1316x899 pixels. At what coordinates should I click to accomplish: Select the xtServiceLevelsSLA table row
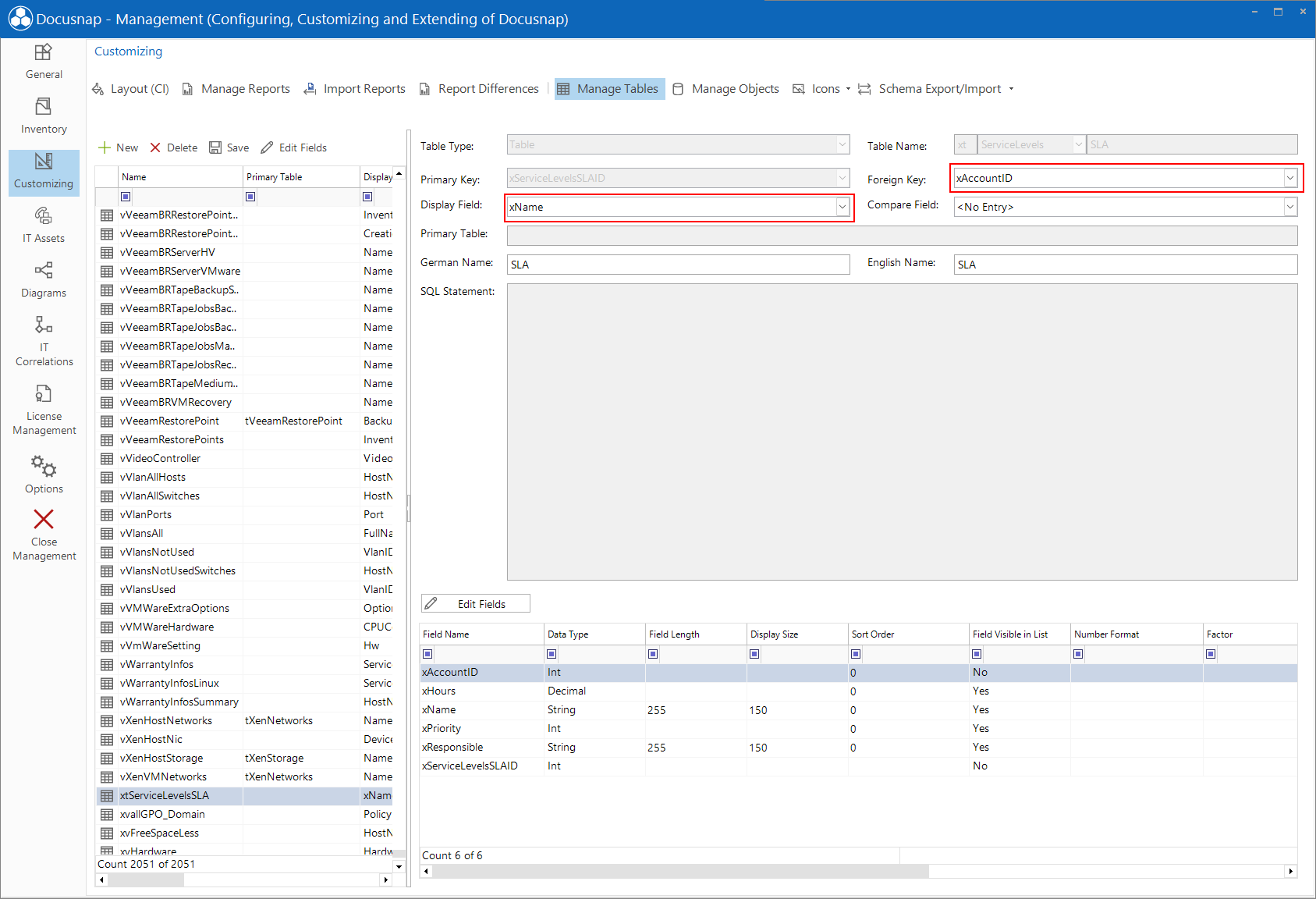click(x=244, y=796)
